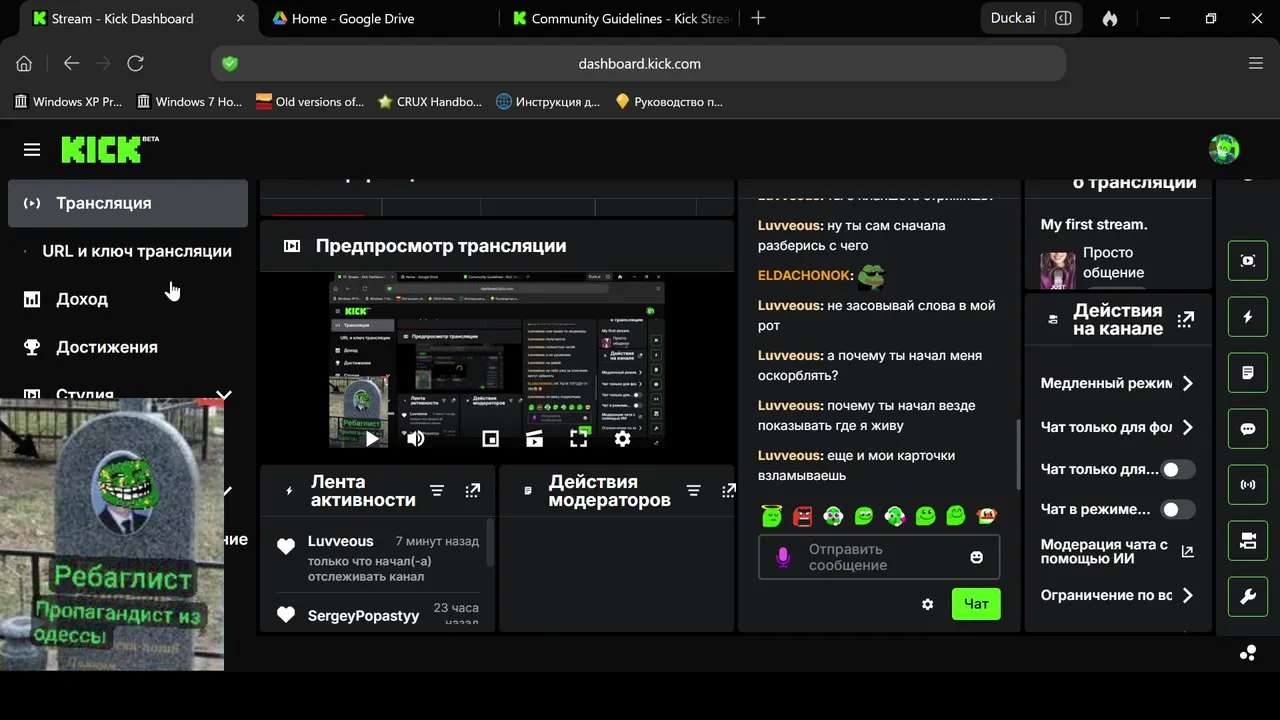Click the right sidebar lightning activity icon
This screenshot has height=720, width=1280.
pyautogui.click(x=1248, y=317)
